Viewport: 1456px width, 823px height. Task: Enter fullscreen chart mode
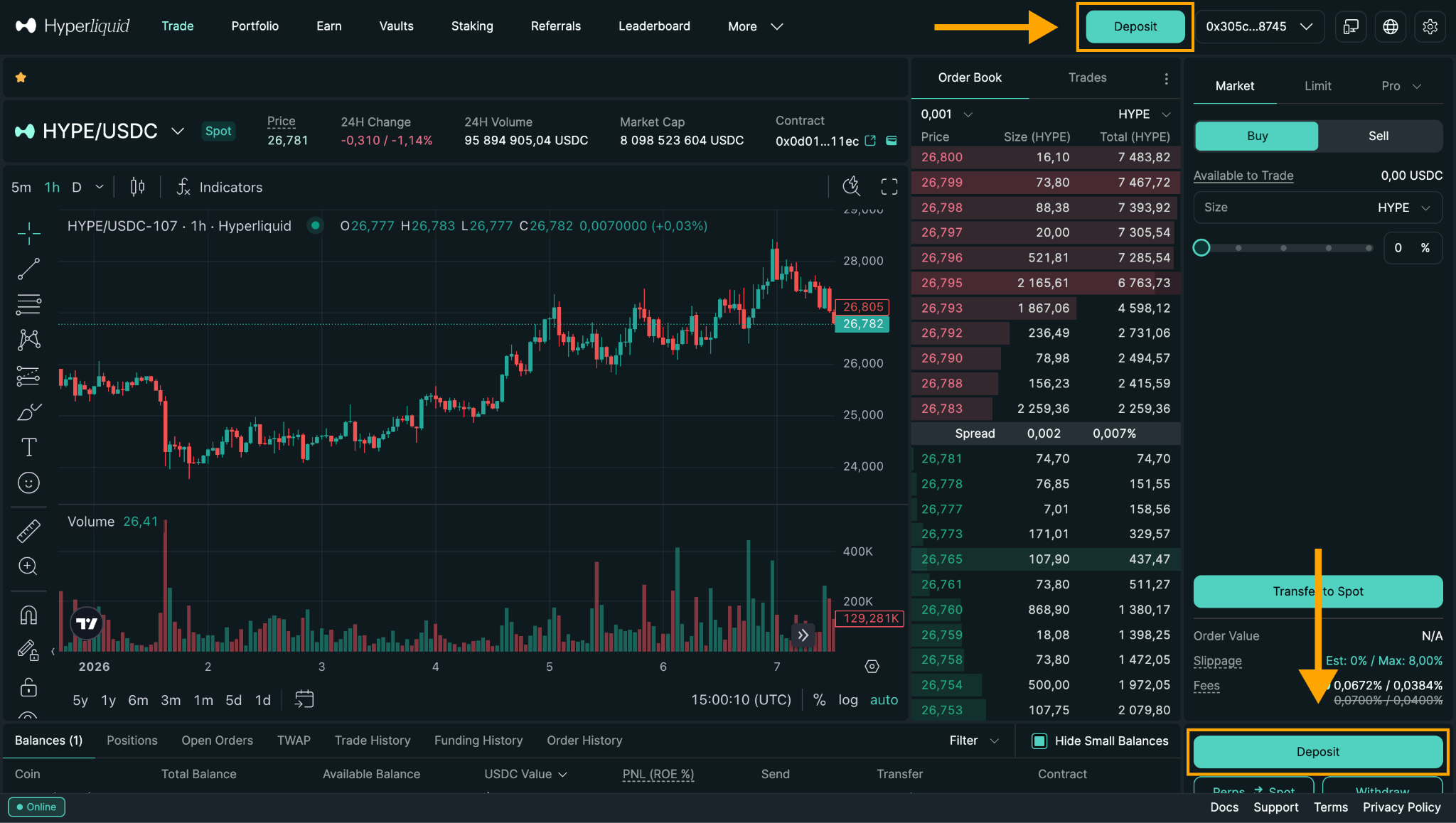click(889, 187)
